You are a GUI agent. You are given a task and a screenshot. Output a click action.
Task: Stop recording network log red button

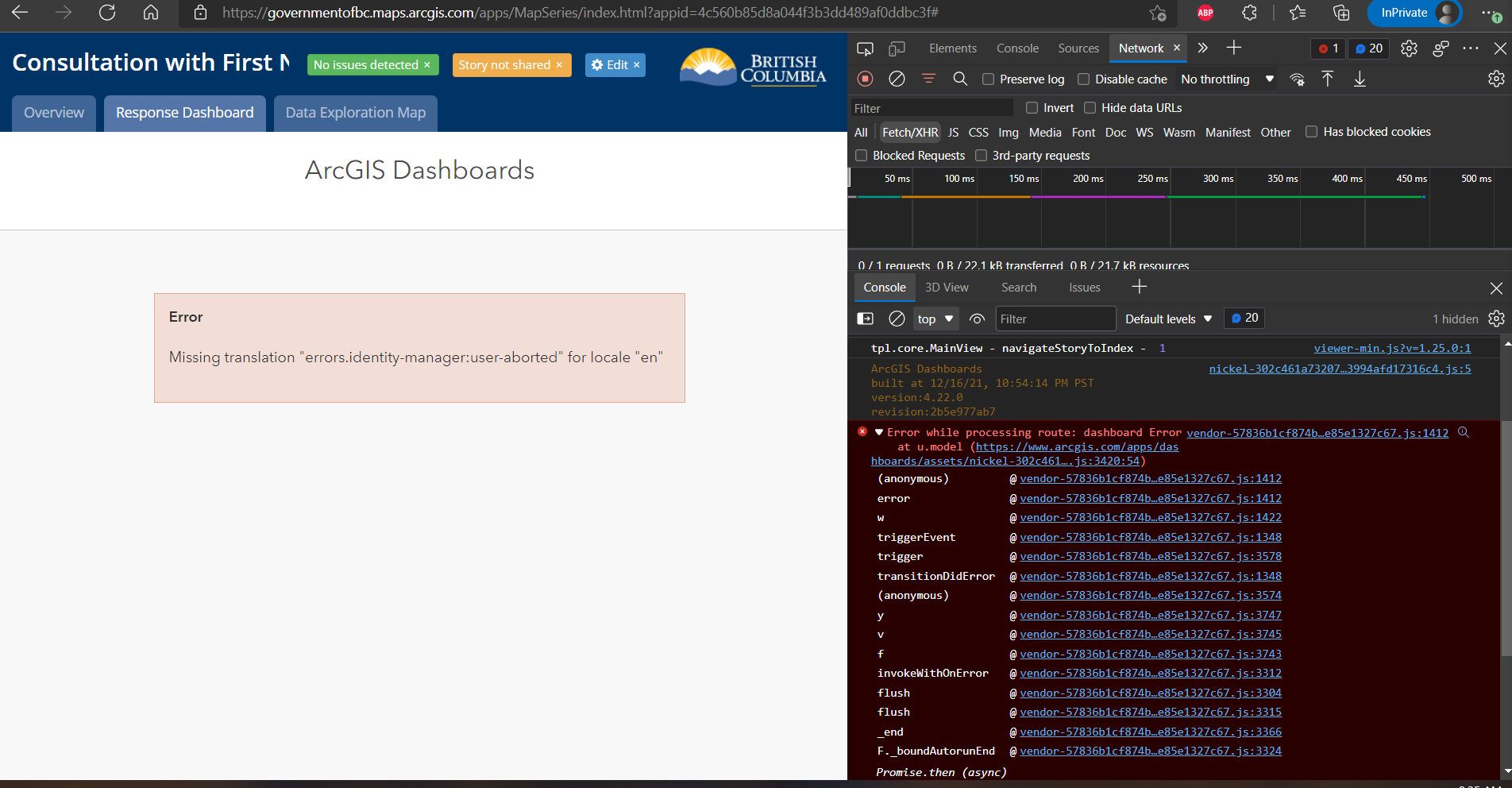[x=866, y=79]
